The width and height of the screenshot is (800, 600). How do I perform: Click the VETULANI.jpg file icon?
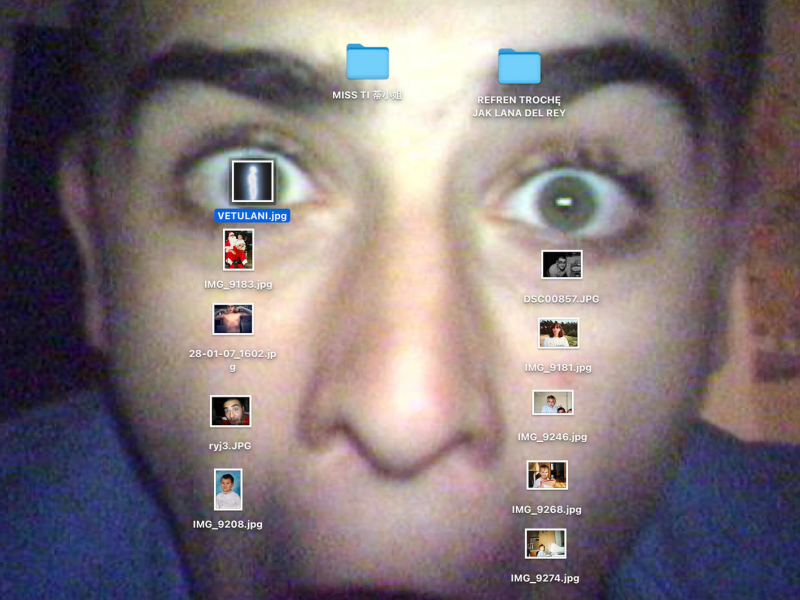point(252,182)
